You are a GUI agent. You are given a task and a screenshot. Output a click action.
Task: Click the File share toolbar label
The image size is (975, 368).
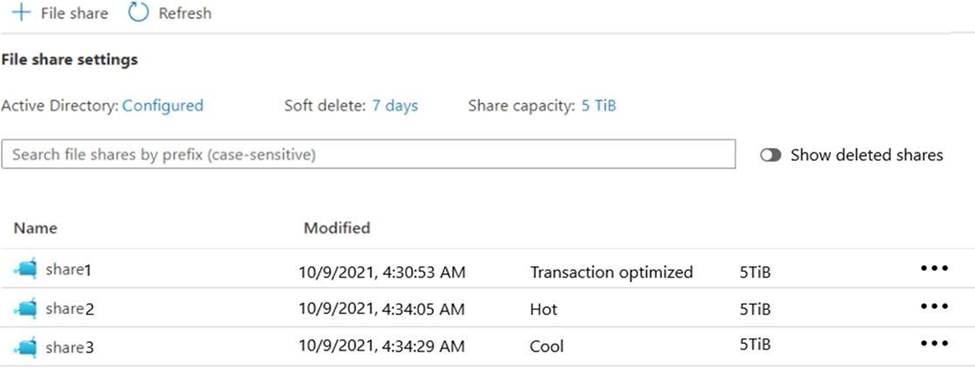point(74,13)
